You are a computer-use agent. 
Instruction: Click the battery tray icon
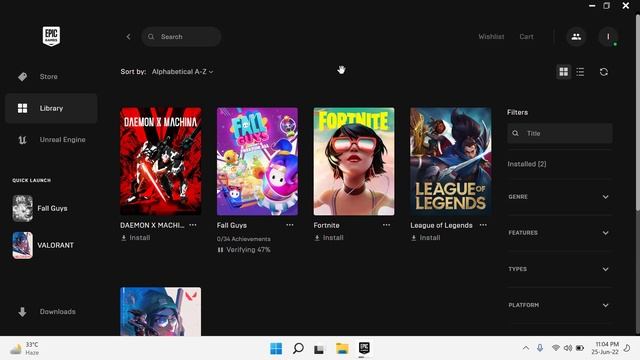[x=580, y=348]
